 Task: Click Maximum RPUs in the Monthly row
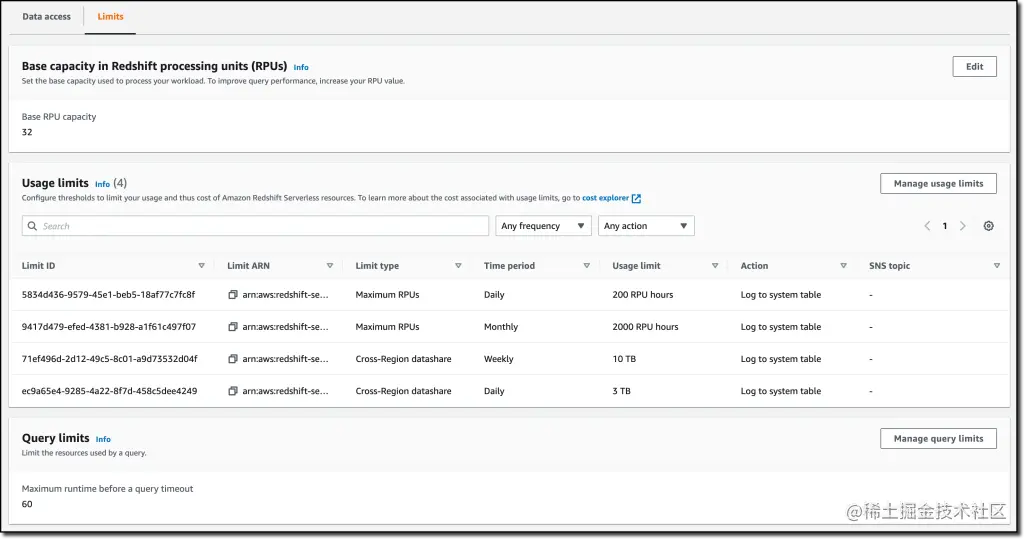(x=387, y=327)
